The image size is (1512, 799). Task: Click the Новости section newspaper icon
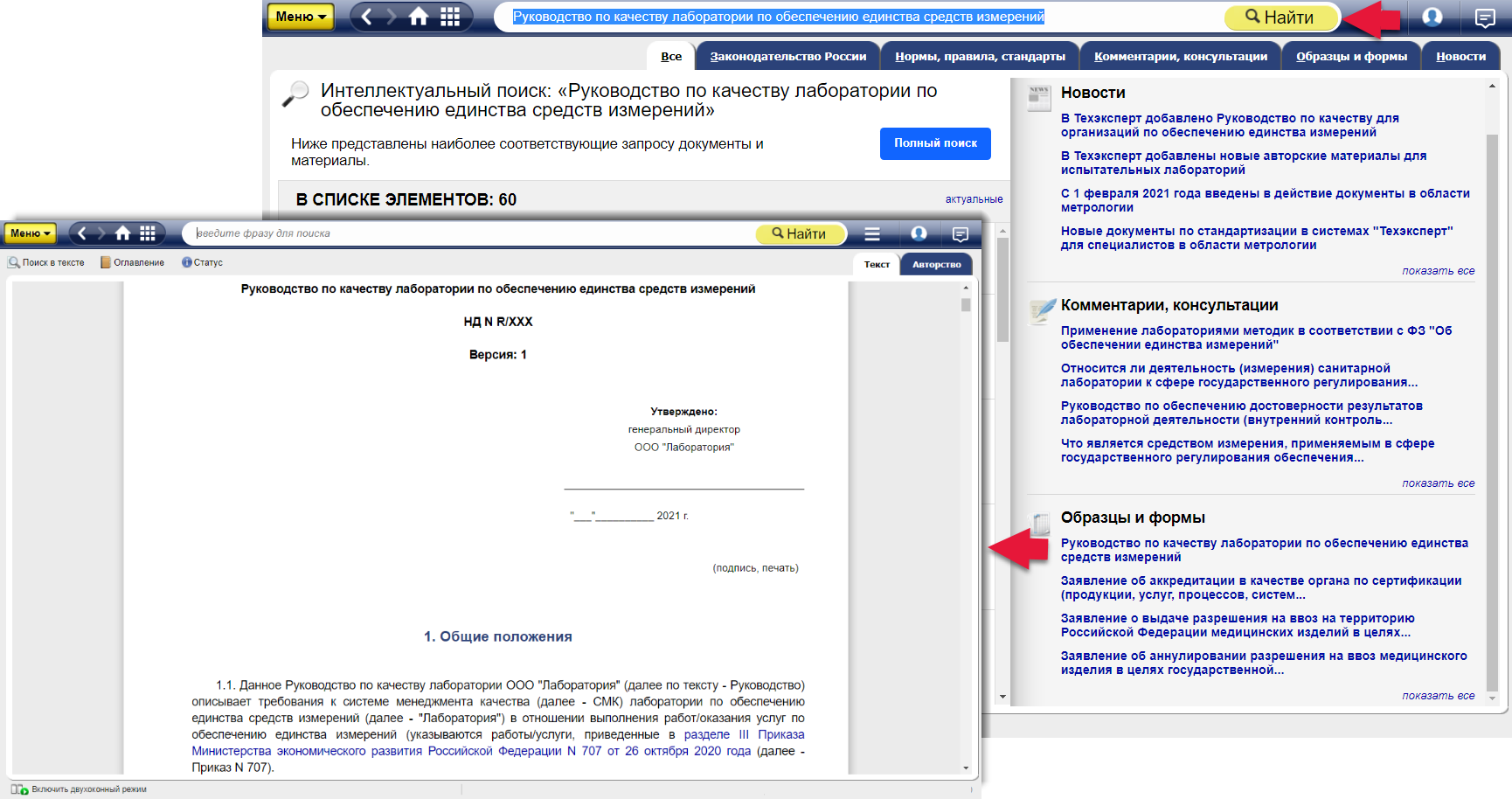coord(1039,98)
